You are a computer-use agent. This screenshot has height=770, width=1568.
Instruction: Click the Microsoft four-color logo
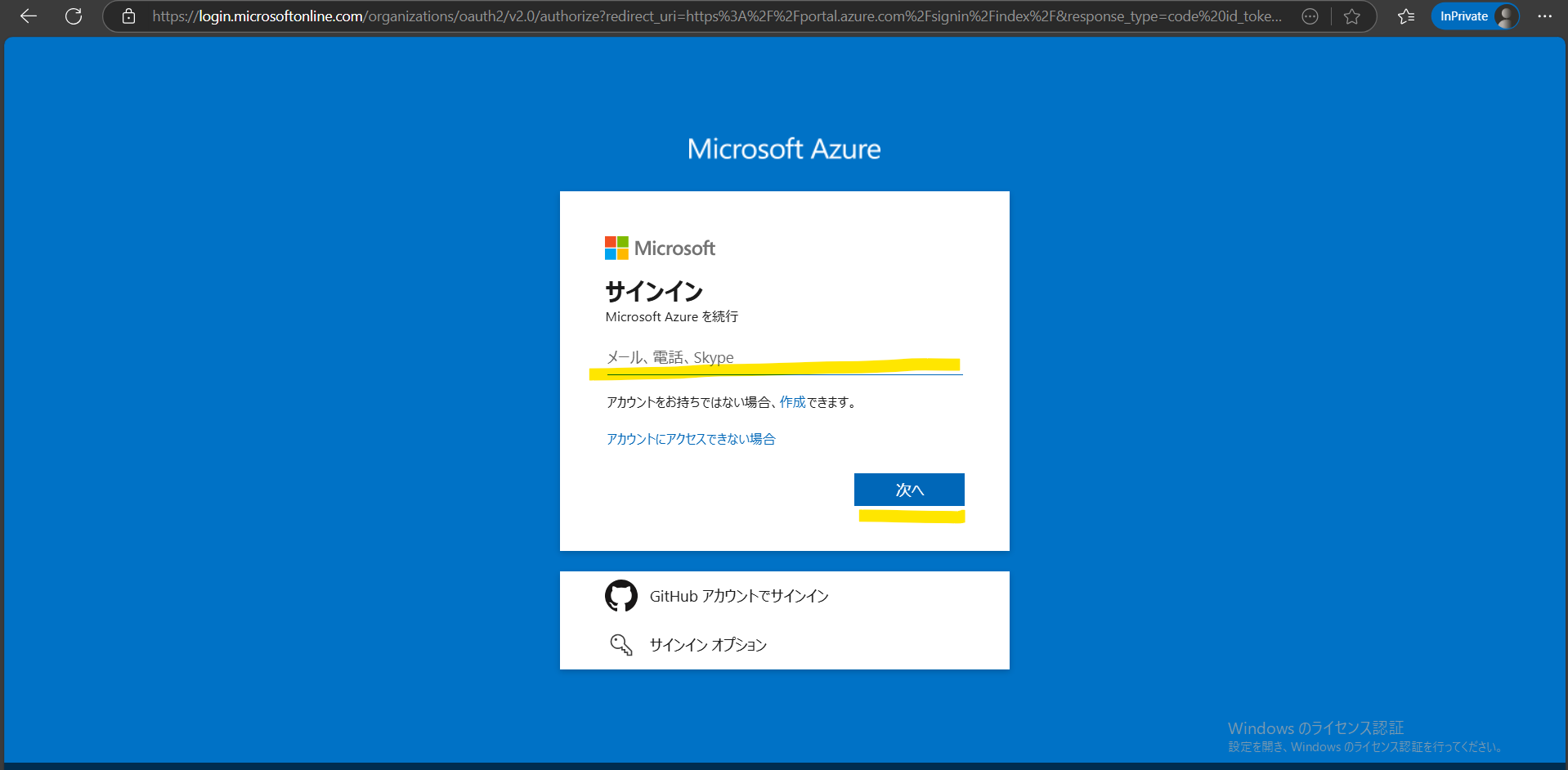[x=616, y=248]
